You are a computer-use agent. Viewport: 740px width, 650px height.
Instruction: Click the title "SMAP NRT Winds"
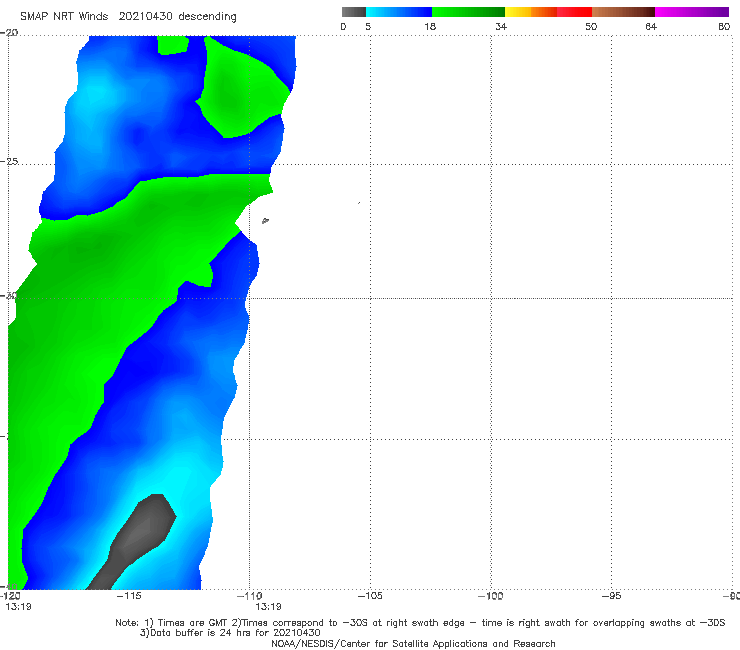pos(64,17)
